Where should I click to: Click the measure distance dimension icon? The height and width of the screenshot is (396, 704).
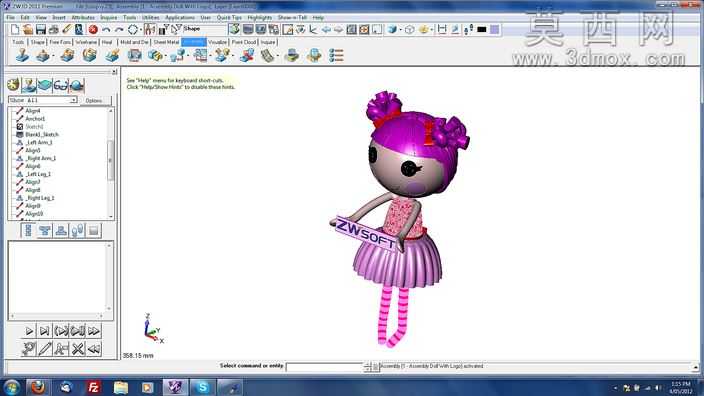tap(442, 30)
